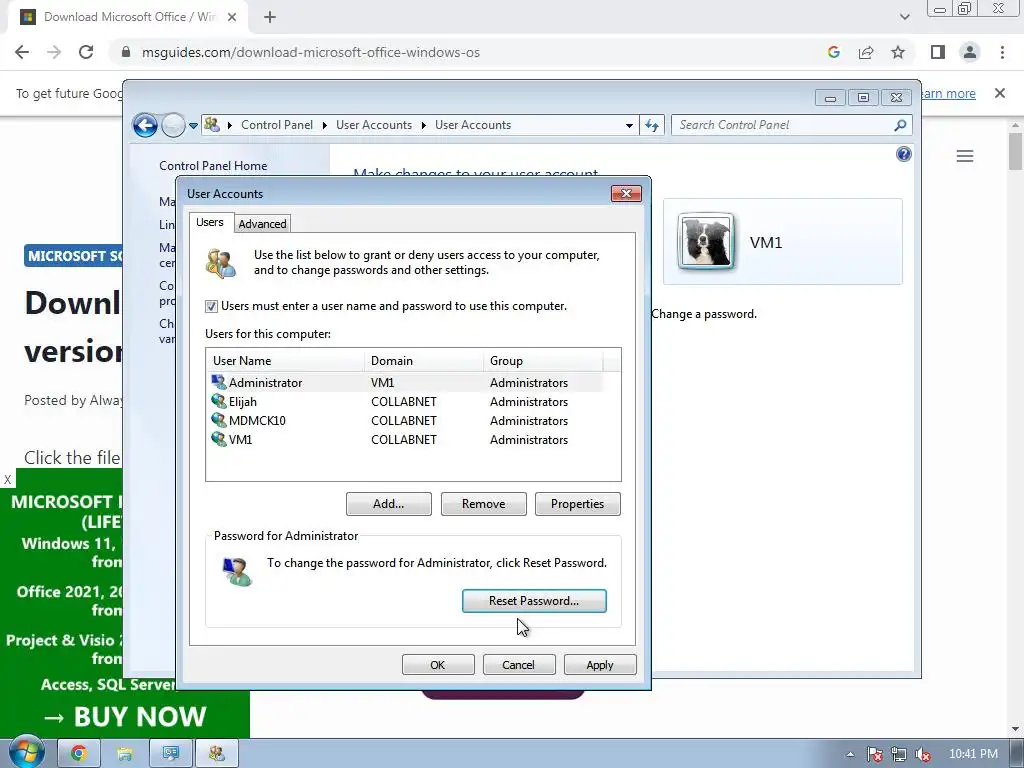Refresh Control Panel address bar

coord(652,125)
